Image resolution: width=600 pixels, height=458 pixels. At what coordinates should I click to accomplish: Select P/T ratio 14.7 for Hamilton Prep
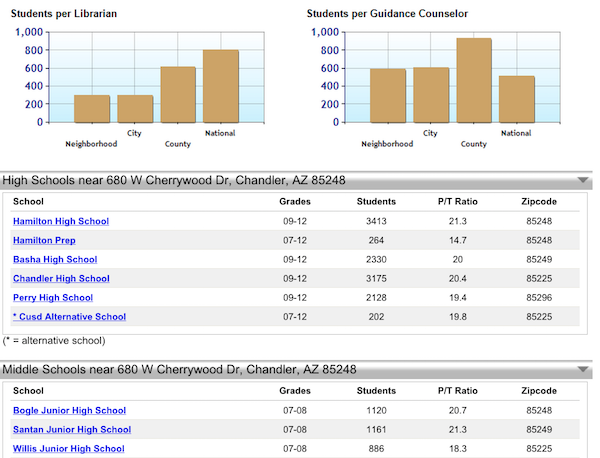pos(458,240)
